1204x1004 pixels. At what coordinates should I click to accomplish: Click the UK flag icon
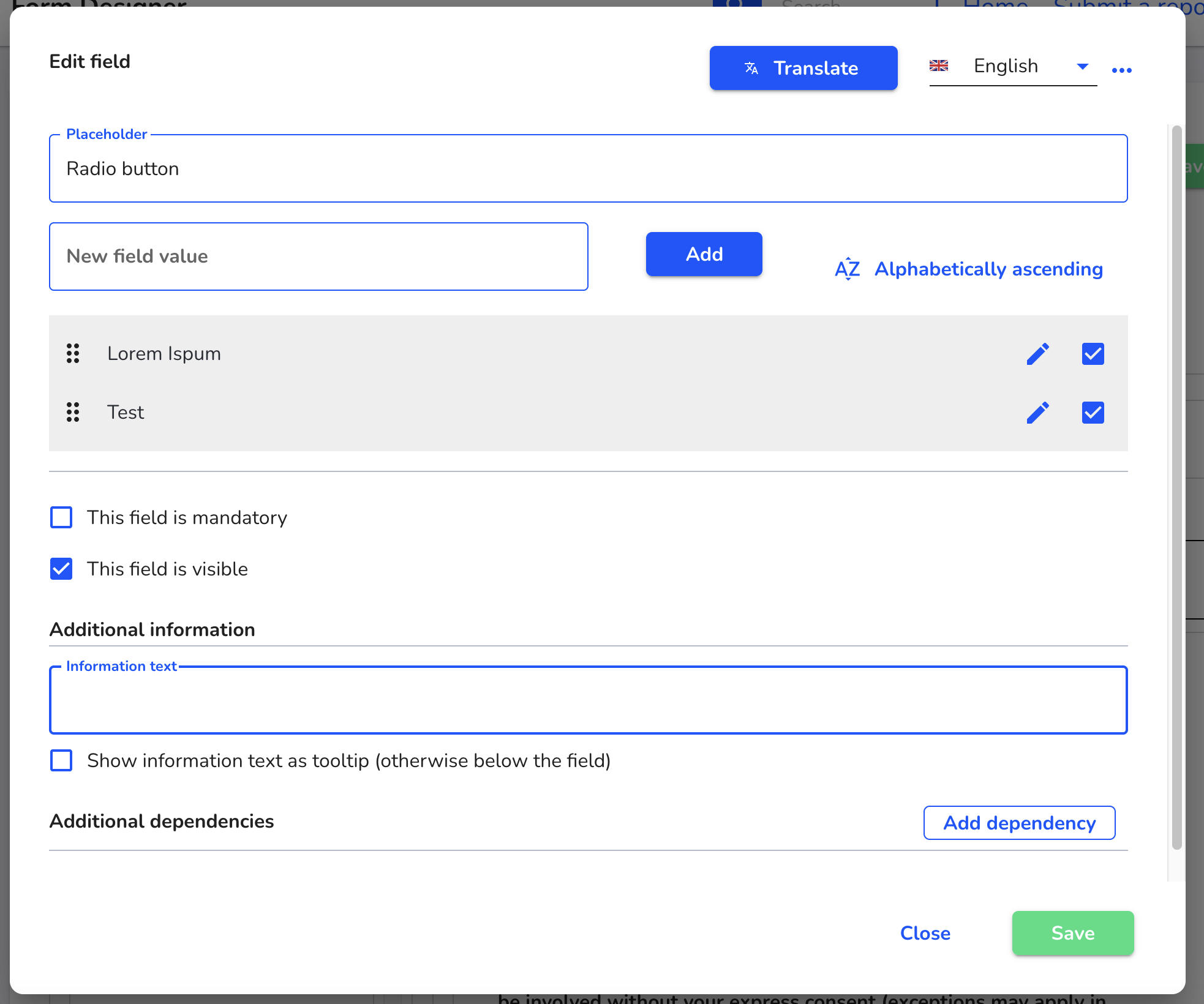pyautogui.click(x=939, y=66)
